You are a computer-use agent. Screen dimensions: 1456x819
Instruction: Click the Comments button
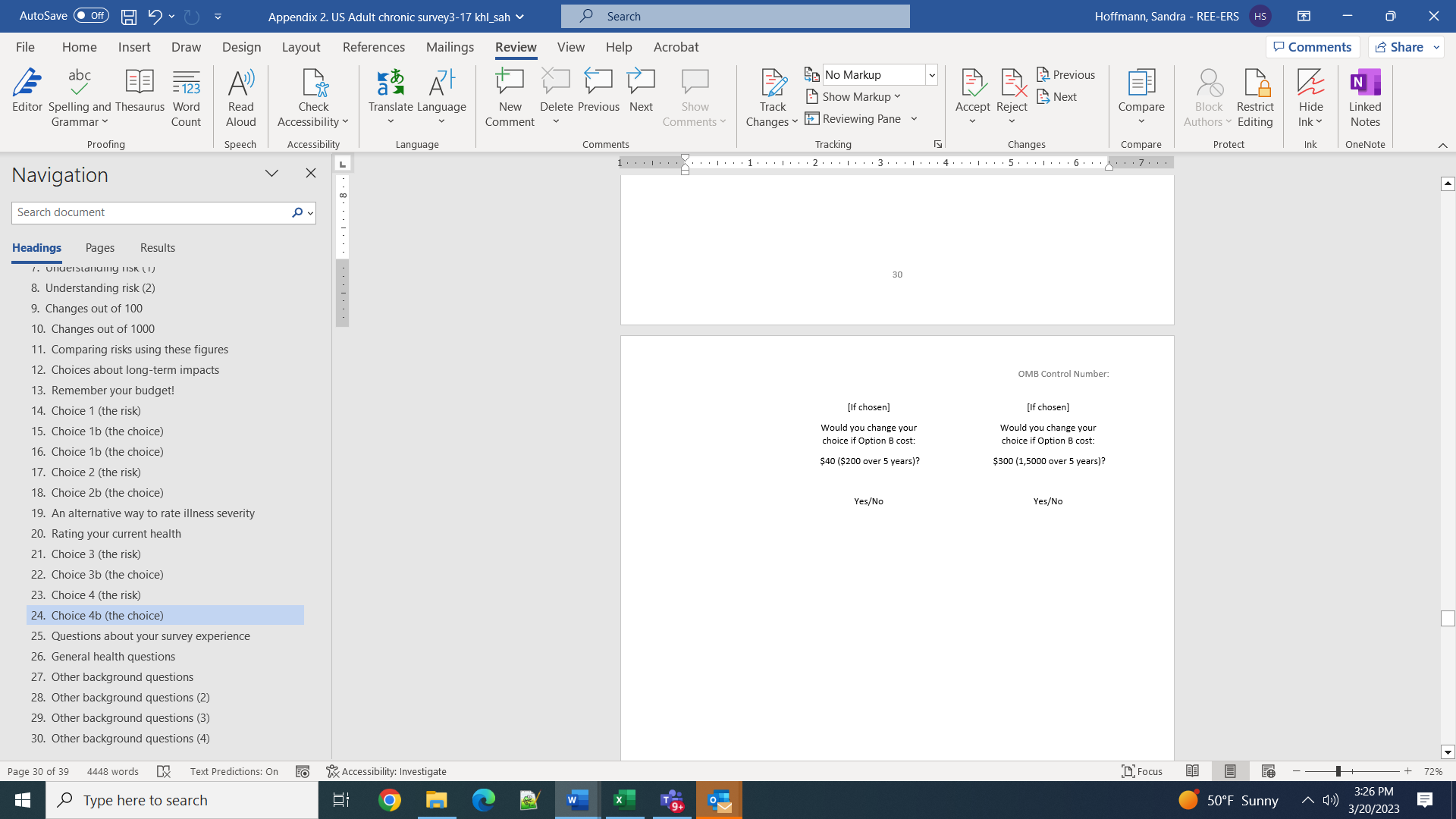coord(1313,47)
